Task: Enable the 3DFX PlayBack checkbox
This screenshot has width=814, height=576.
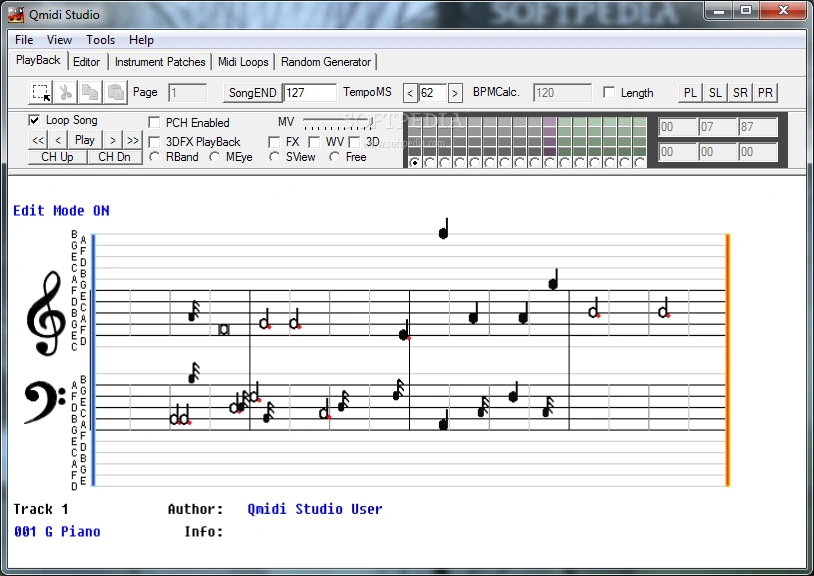Action: click(155, 142)
